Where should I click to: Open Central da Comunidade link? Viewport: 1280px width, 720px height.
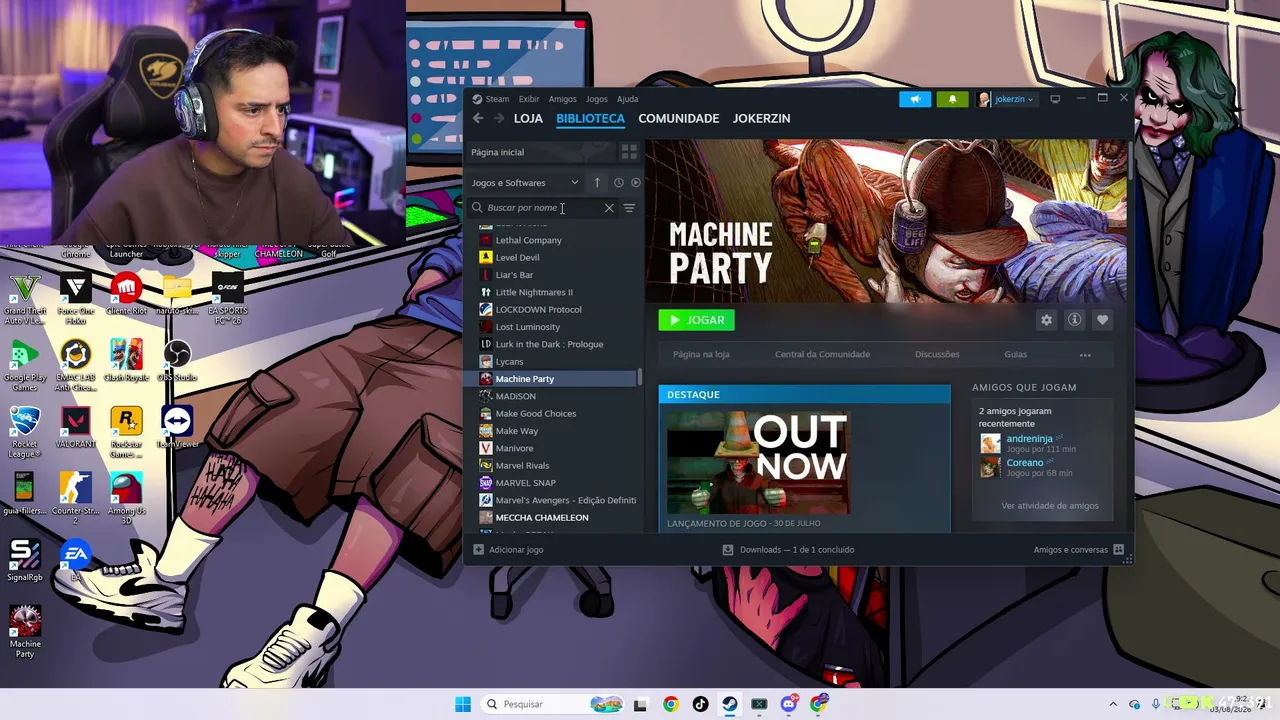(x=823, y=355)
